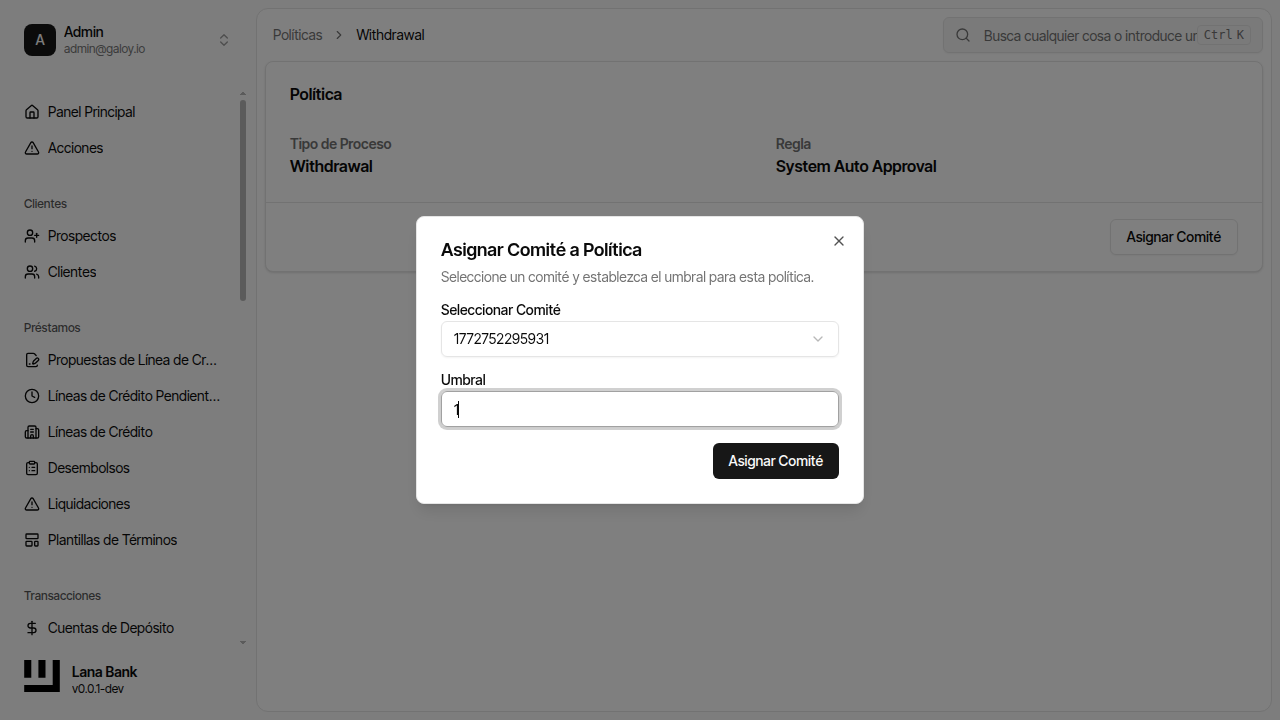Click inside the Umbral input field
Viewport: 1280px width, 720px height.
pyautogui.click(x=639, y=409)
